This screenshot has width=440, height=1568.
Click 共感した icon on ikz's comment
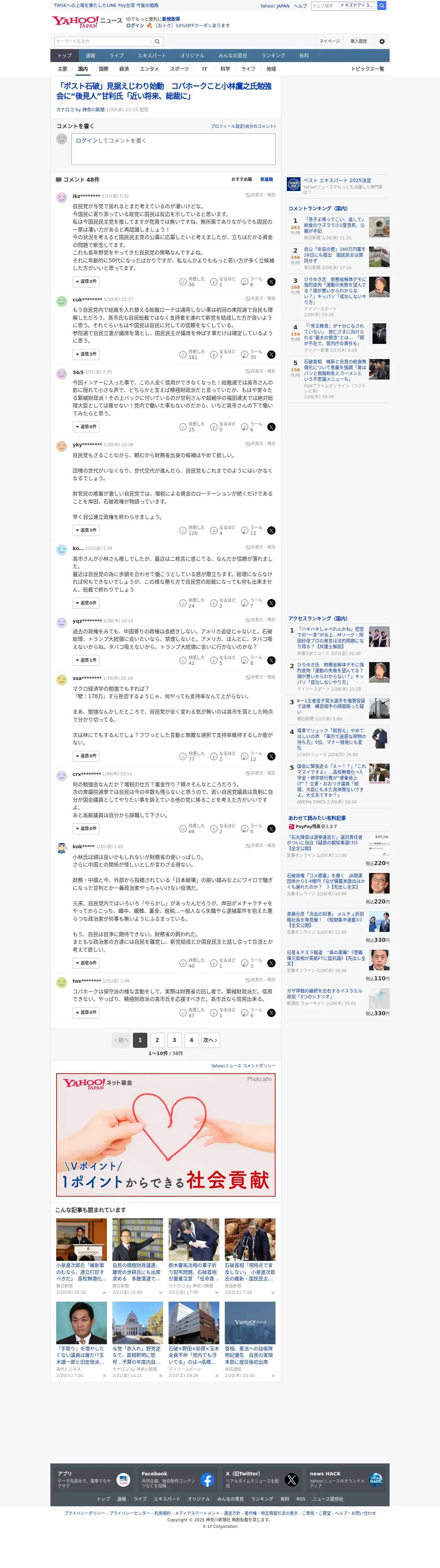[x=183, y=282]
